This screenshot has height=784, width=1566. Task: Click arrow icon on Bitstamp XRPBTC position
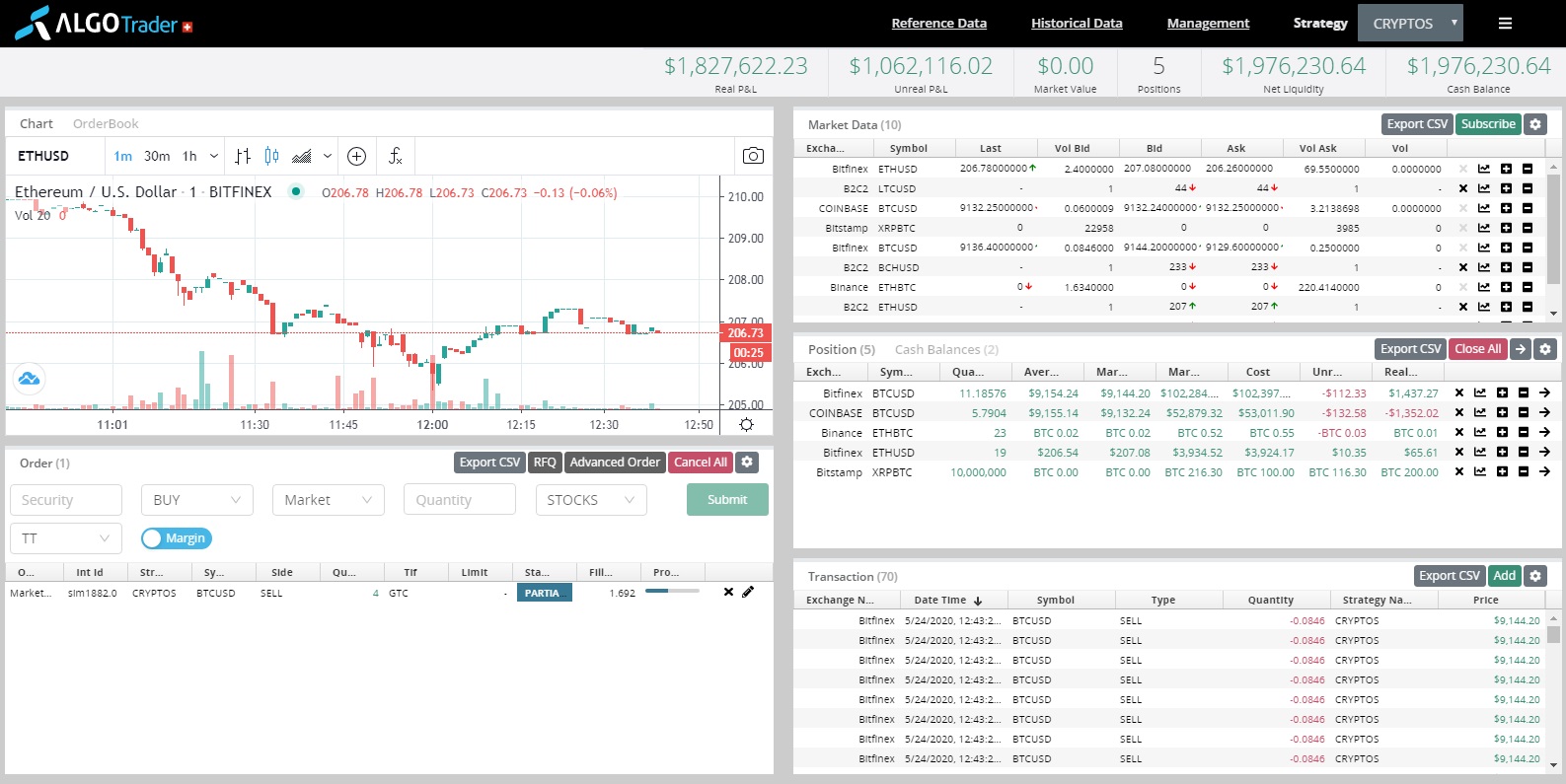click(x=1544, y=471)
